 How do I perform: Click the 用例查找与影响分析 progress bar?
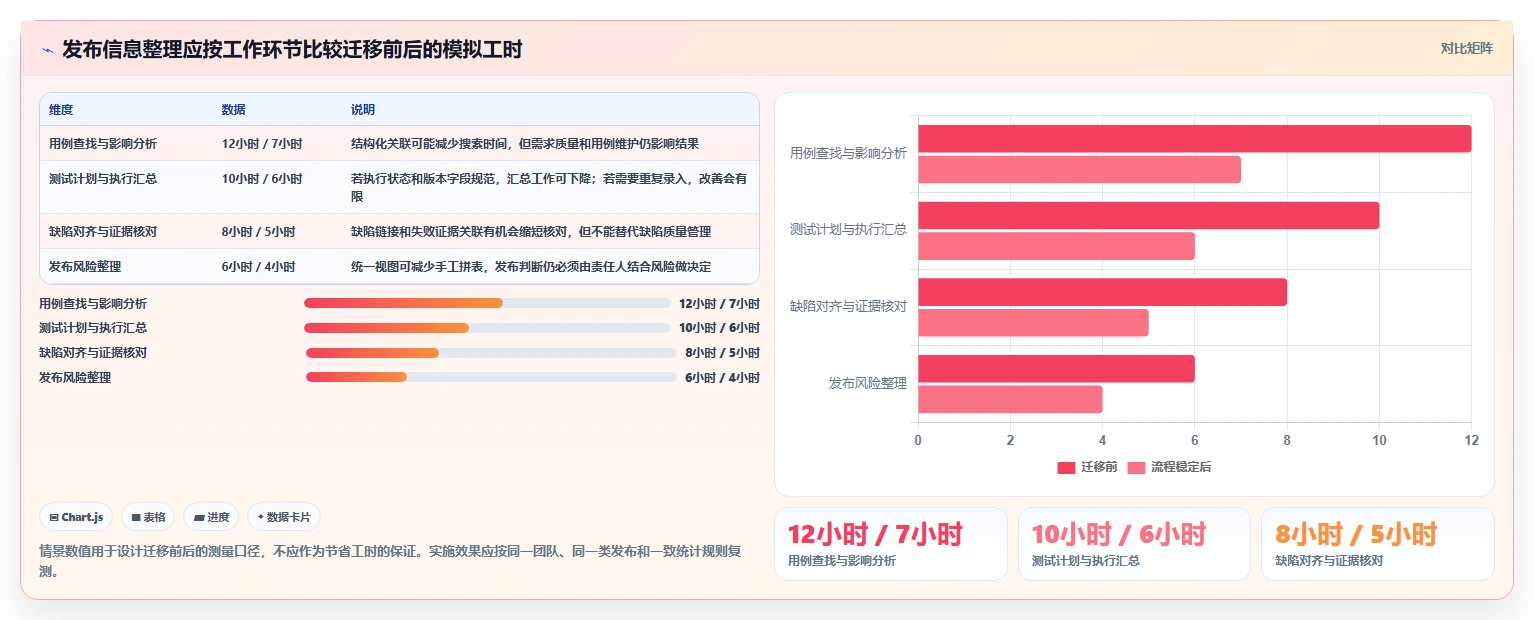(487, 303)
